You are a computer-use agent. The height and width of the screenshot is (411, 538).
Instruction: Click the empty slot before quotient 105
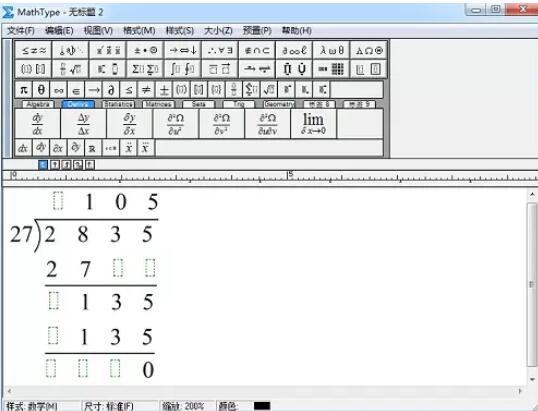[58, 201]
